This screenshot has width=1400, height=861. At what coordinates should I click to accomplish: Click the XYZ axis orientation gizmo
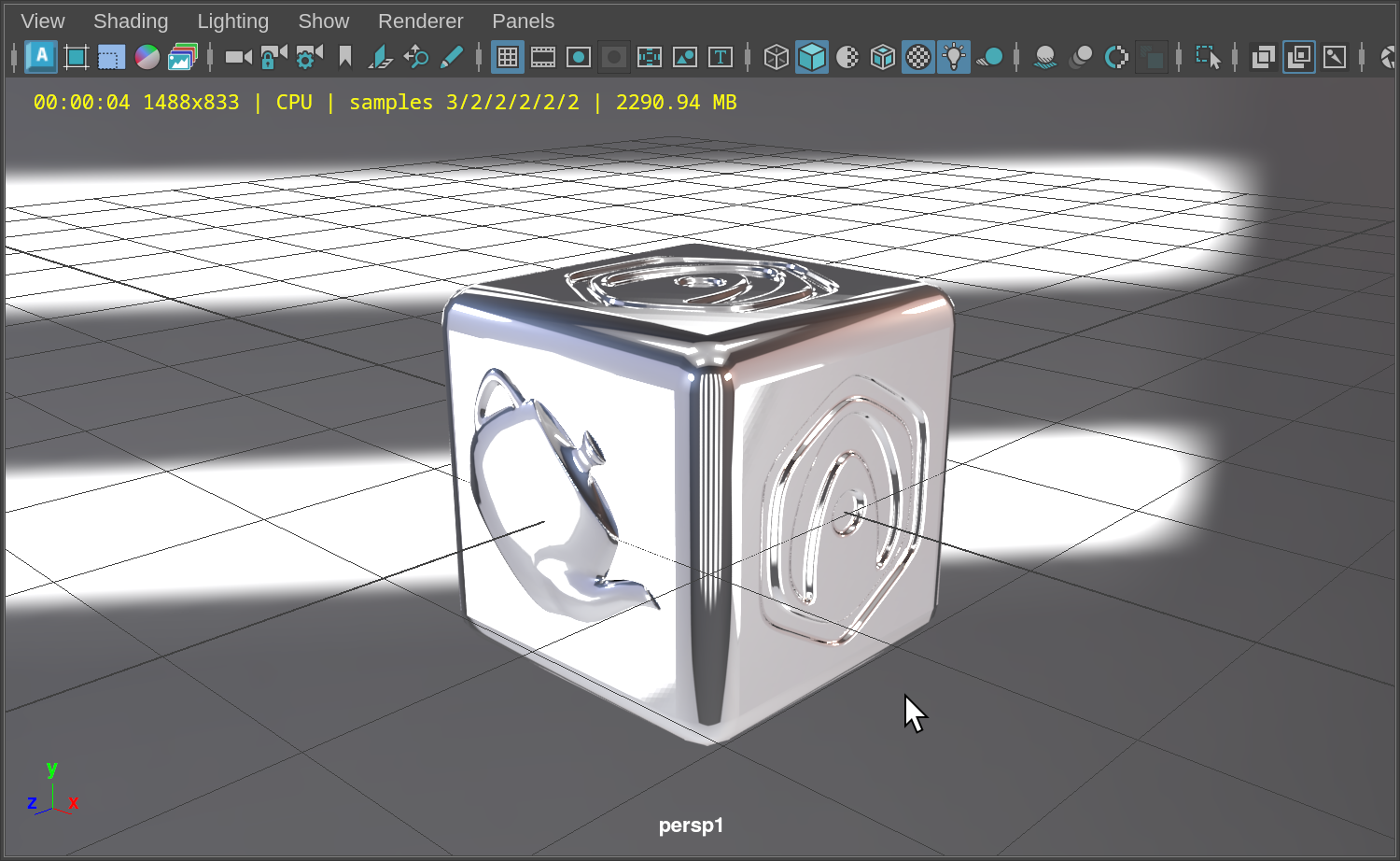coord(53,791)
